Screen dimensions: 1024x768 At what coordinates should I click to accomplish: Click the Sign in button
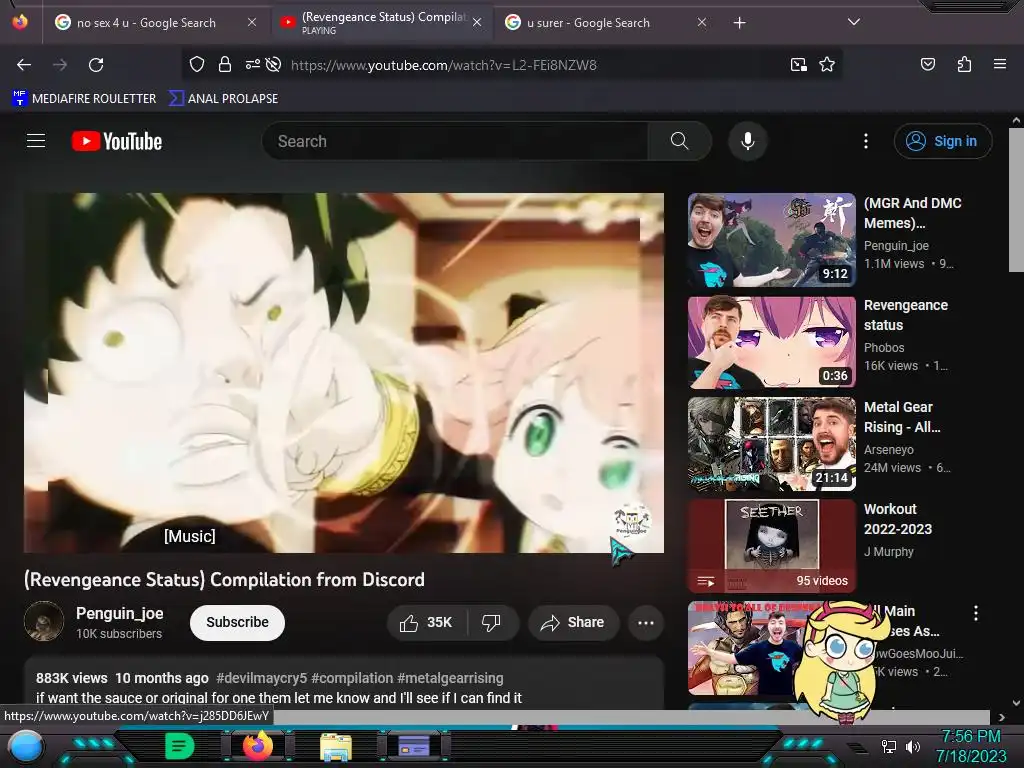[x=943, y=141]
